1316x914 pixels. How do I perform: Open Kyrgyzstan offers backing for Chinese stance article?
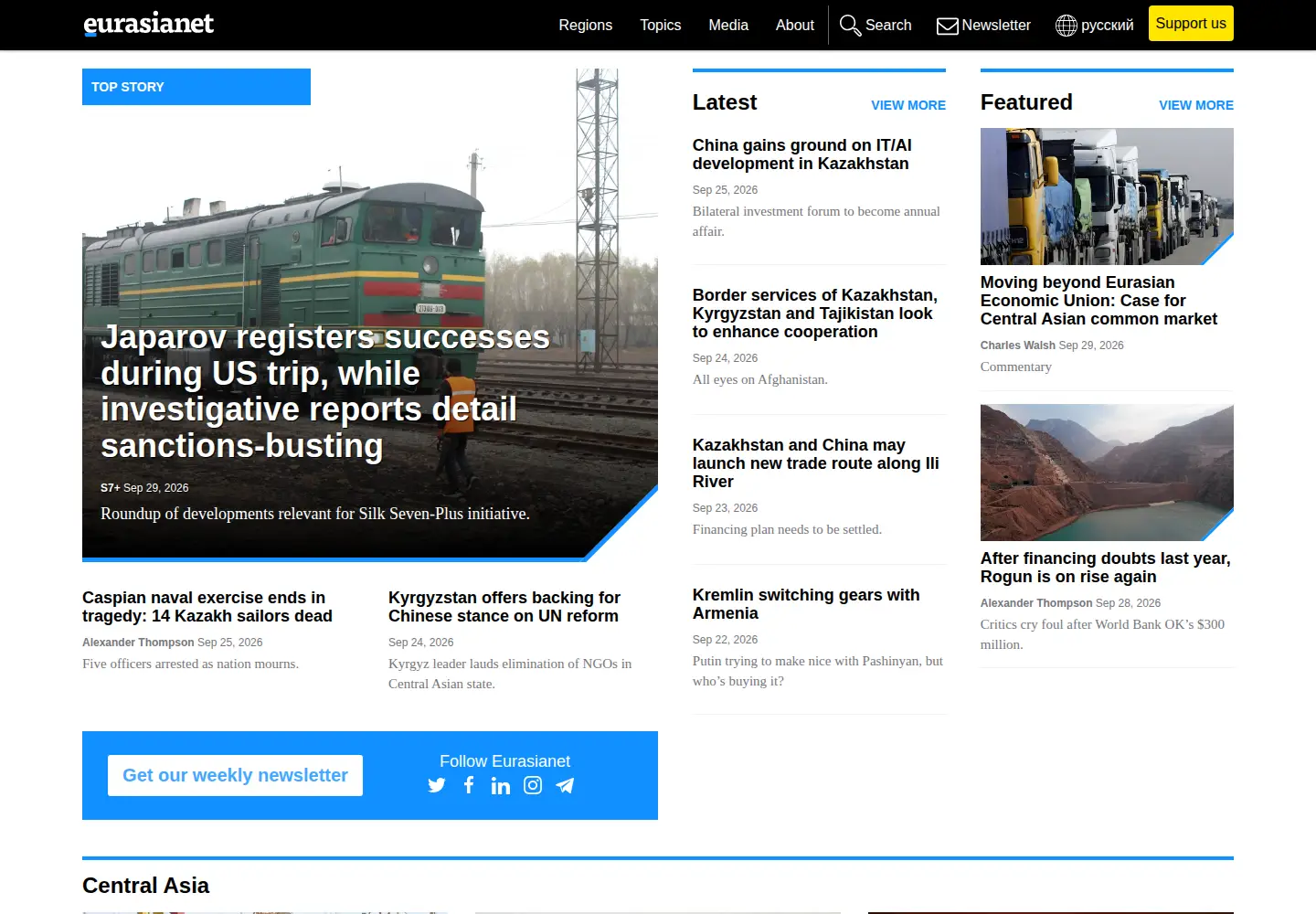504,607
